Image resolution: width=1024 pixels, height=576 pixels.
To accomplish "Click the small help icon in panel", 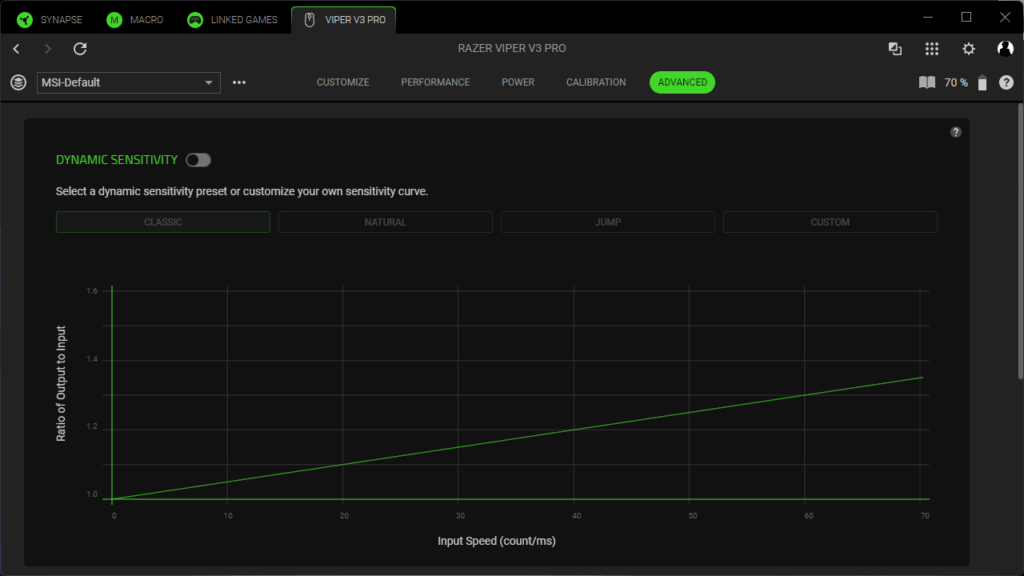I will click(956, 132).
